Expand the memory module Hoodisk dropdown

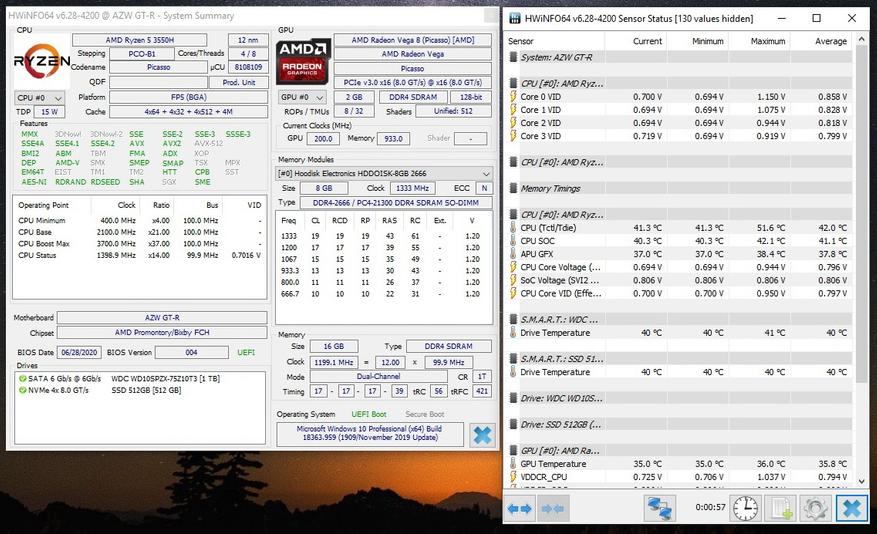(385, 173)
